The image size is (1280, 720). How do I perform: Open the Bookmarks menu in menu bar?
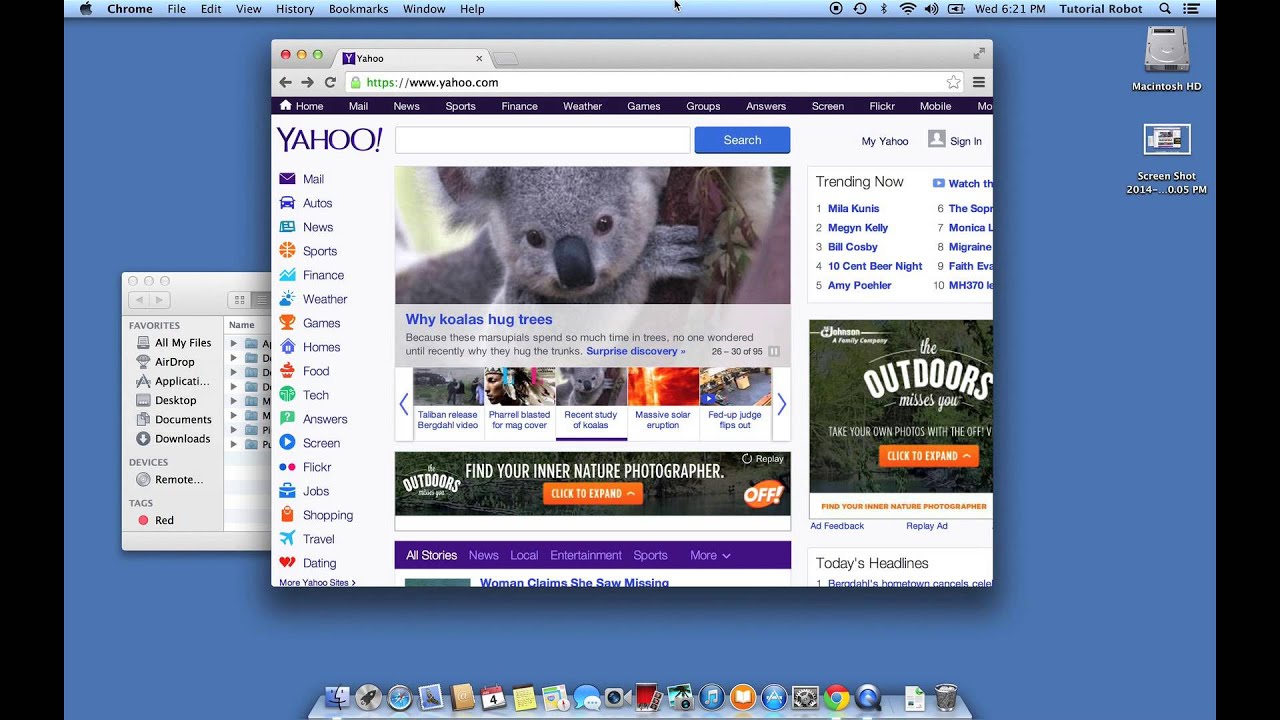point(358,8)
